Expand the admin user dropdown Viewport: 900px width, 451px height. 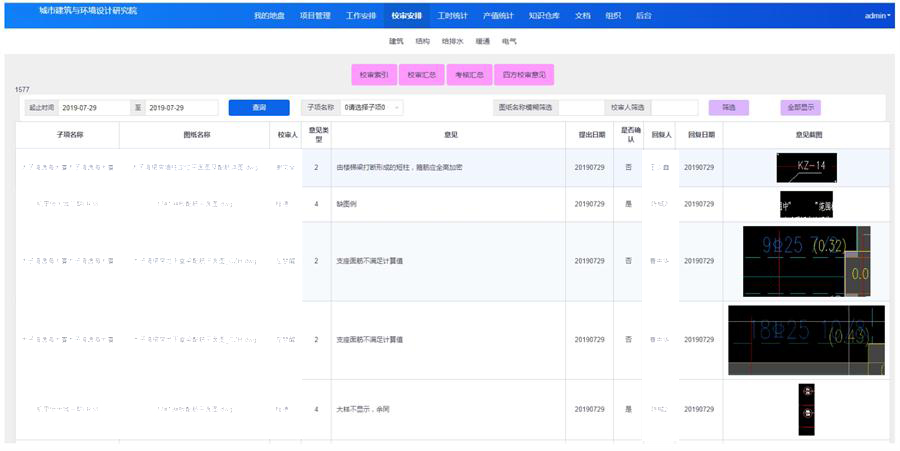point(877,16)
